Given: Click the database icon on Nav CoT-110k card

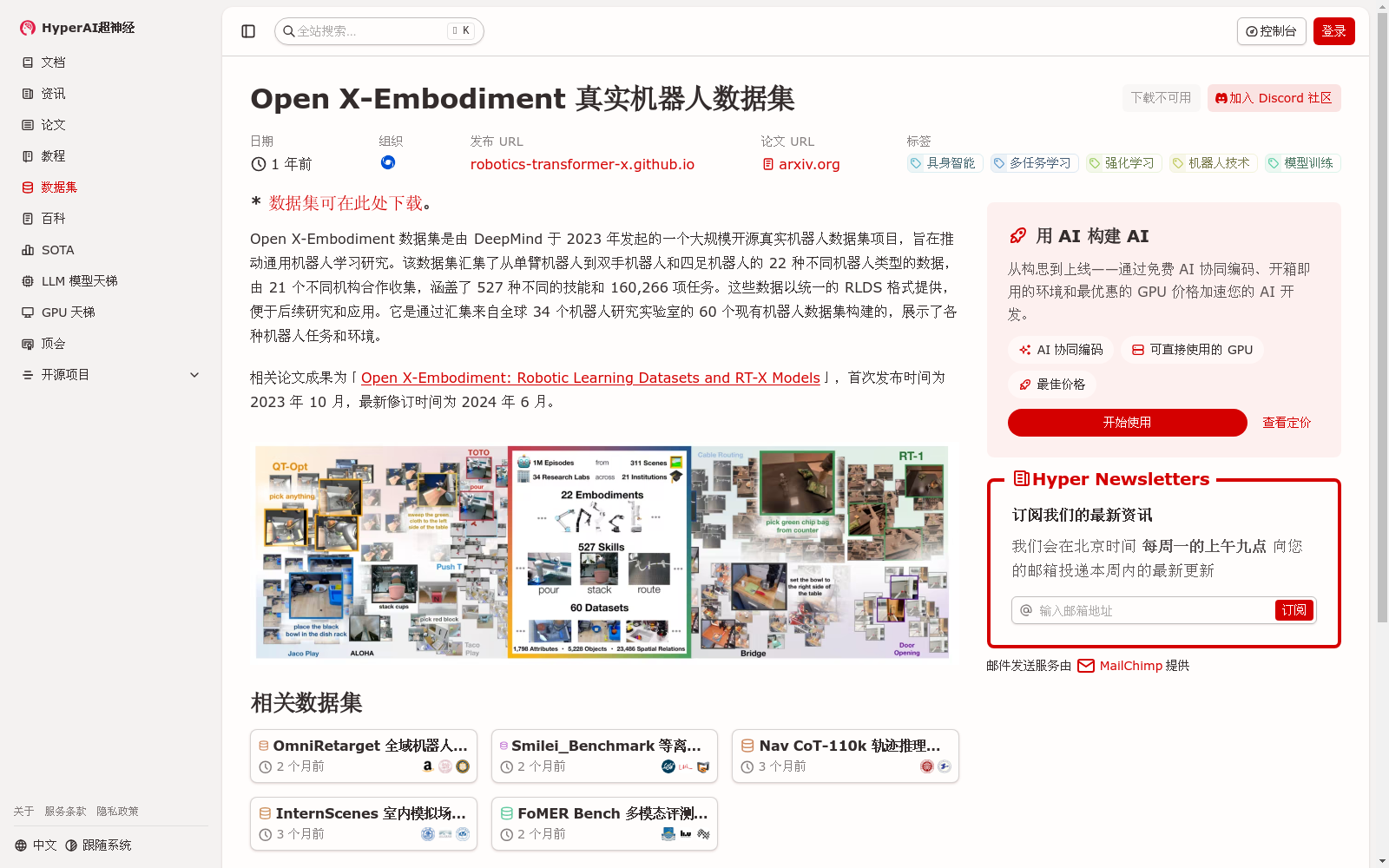Looking at the screenshot, I should (x=747, y=746).
